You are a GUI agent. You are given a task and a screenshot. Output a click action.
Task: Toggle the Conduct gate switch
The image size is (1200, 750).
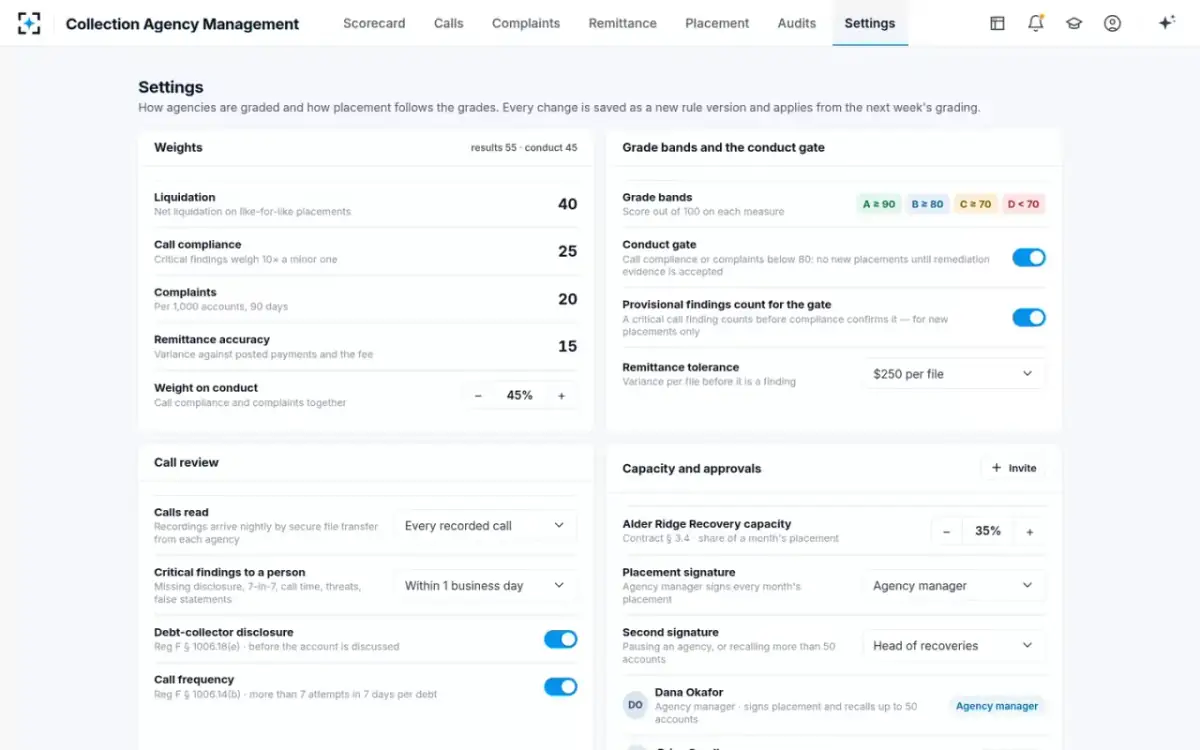1029,258
